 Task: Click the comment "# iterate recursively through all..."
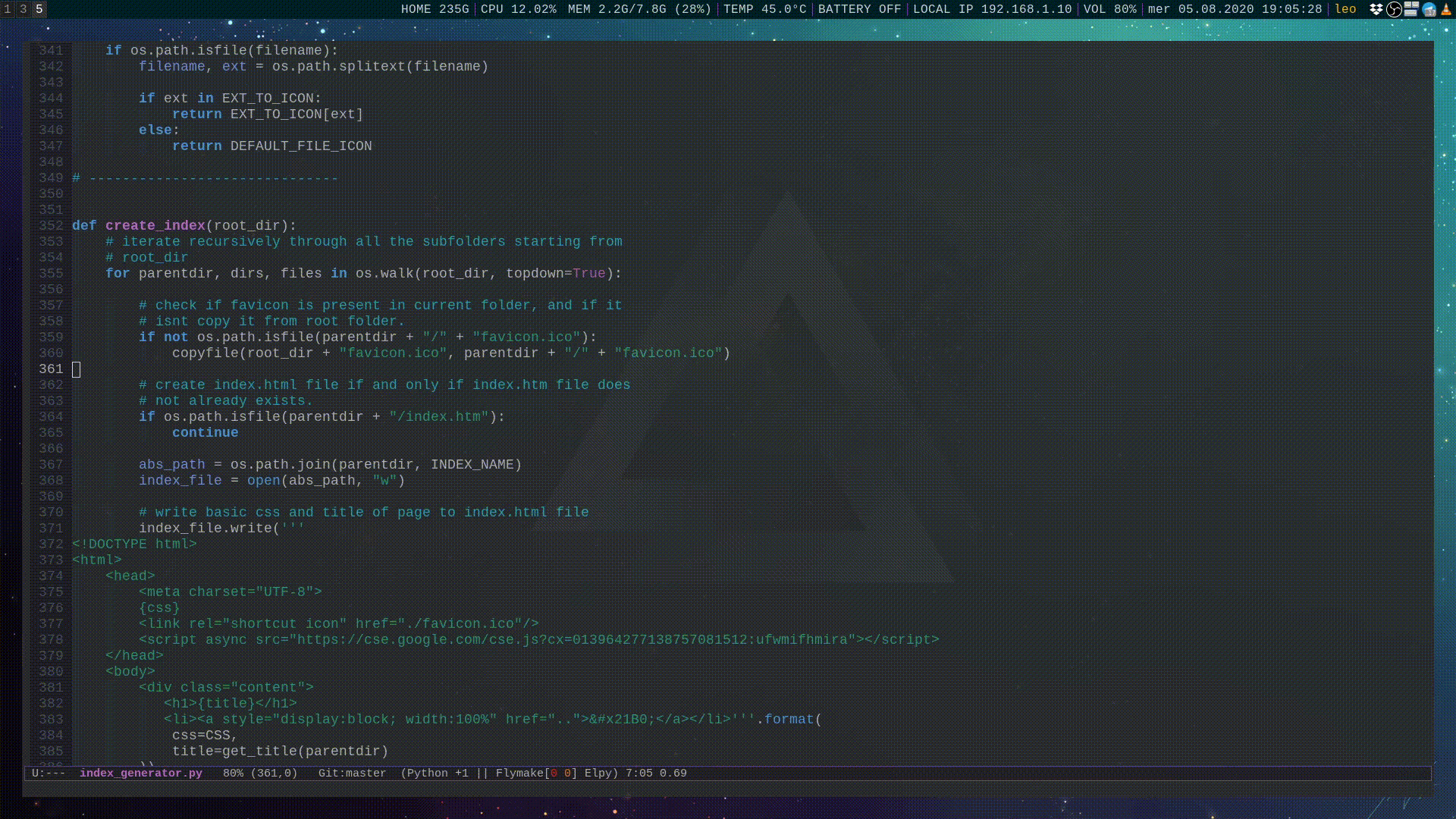pos(364,242)
